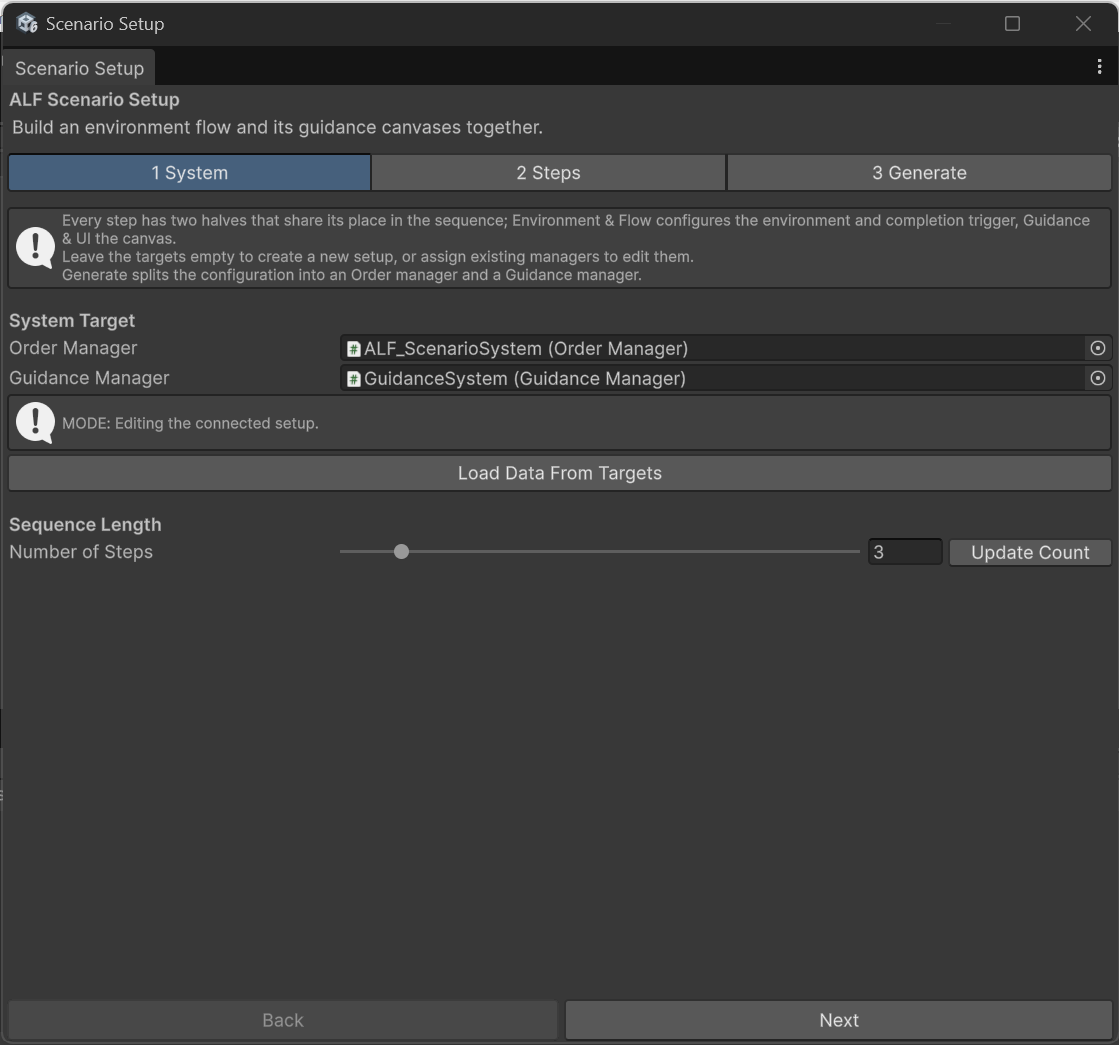Screen dimensions: 1119x1045
Task: Click script icon beside GuidanceSystem
Action: point(353,378)
